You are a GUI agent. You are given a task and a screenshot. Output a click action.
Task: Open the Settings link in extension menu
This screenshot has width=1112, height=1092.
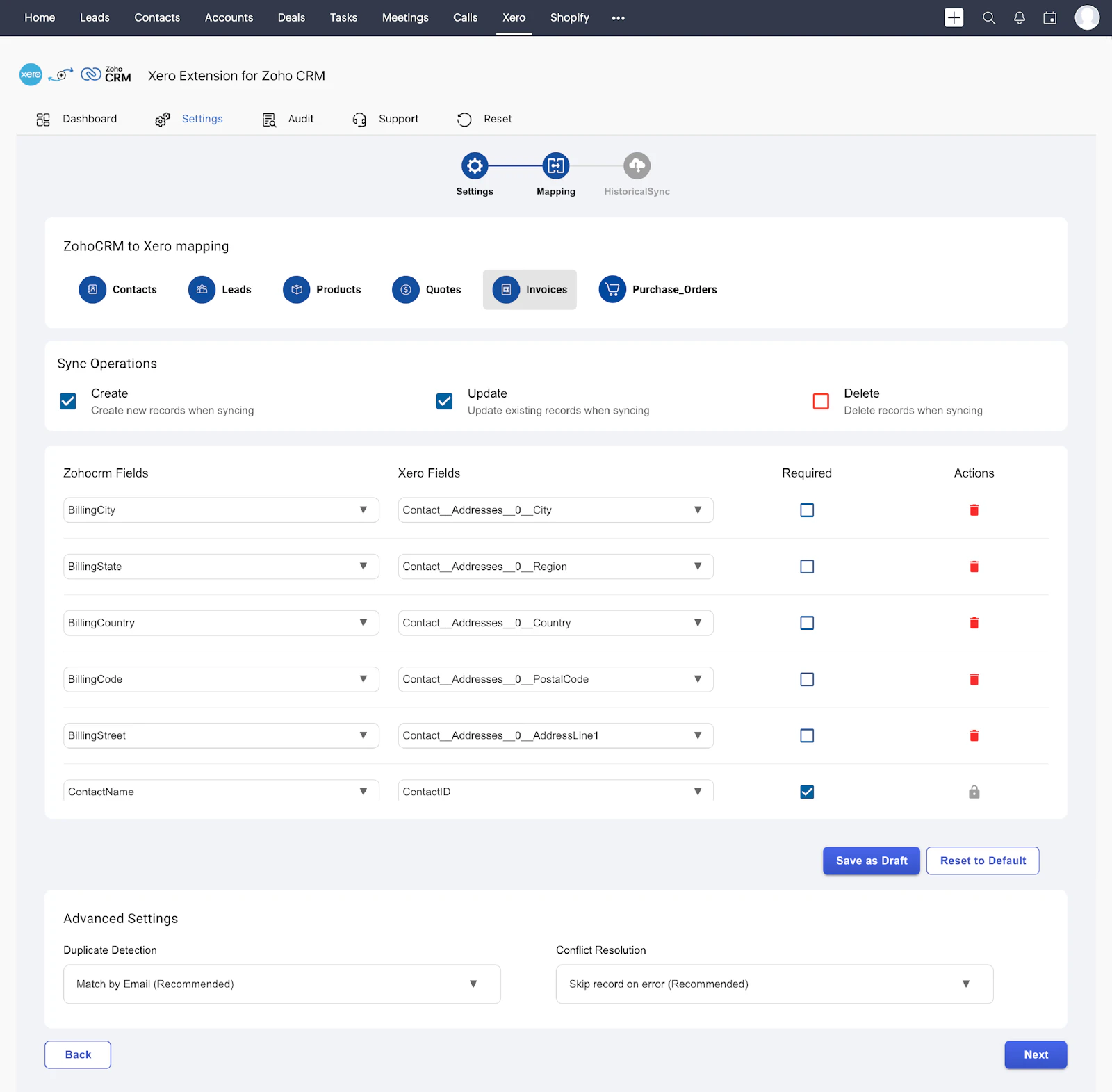[202, 119]
